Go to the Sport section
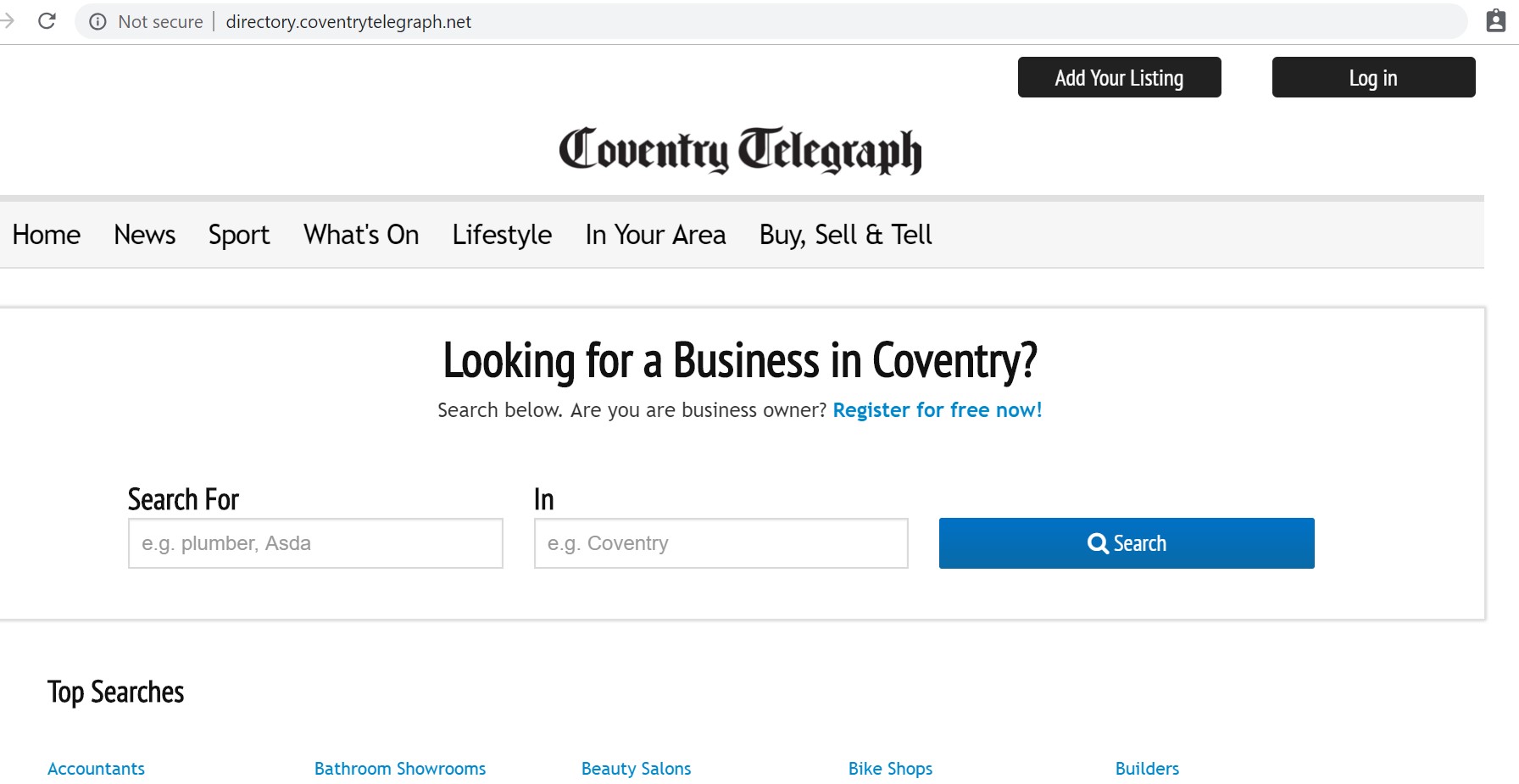This screenshot has width=1519, height=784. 239,235
